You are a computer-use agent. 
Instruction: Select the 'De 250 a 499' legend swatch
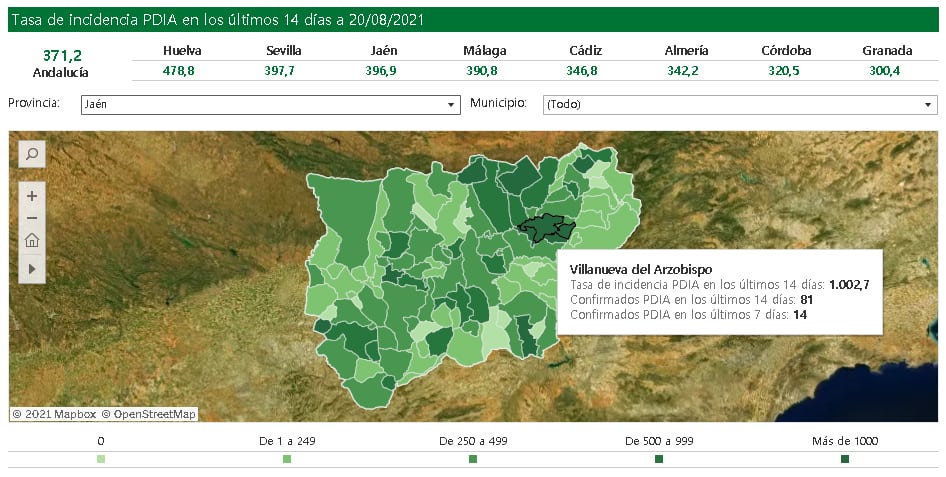(x=473, y=459)
